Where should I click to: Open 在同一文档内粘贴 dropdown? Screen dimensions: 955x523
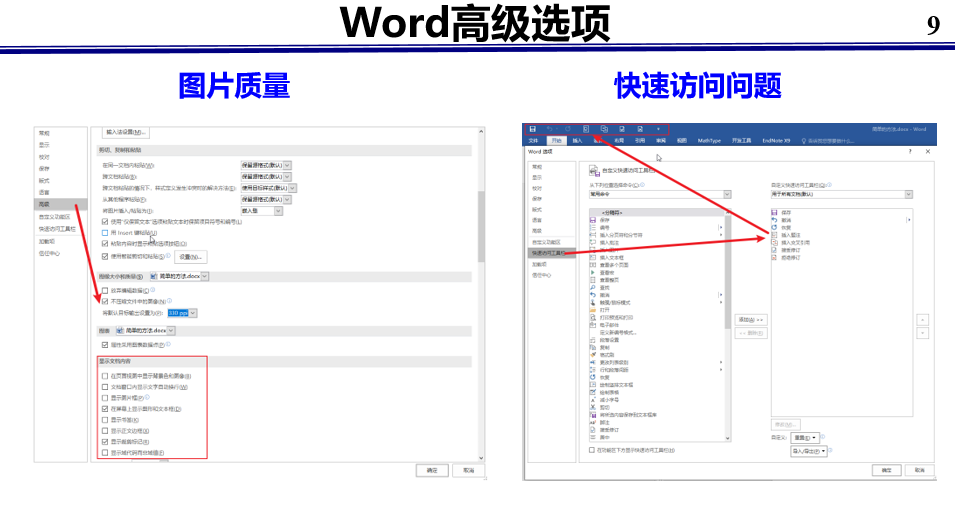266,165
